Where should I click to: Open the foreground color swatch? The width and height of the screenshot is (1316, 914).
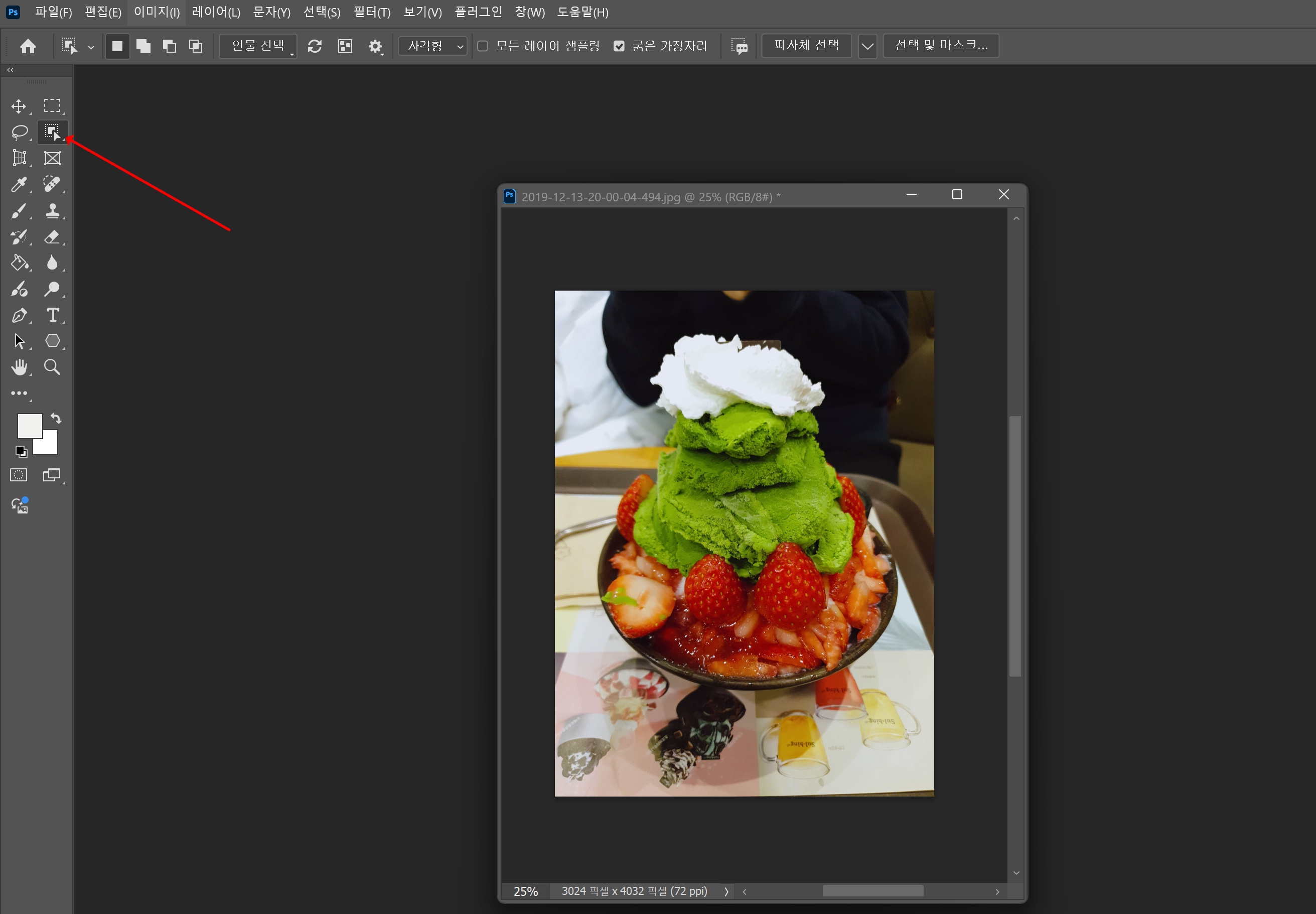click(x=29, y=425)
